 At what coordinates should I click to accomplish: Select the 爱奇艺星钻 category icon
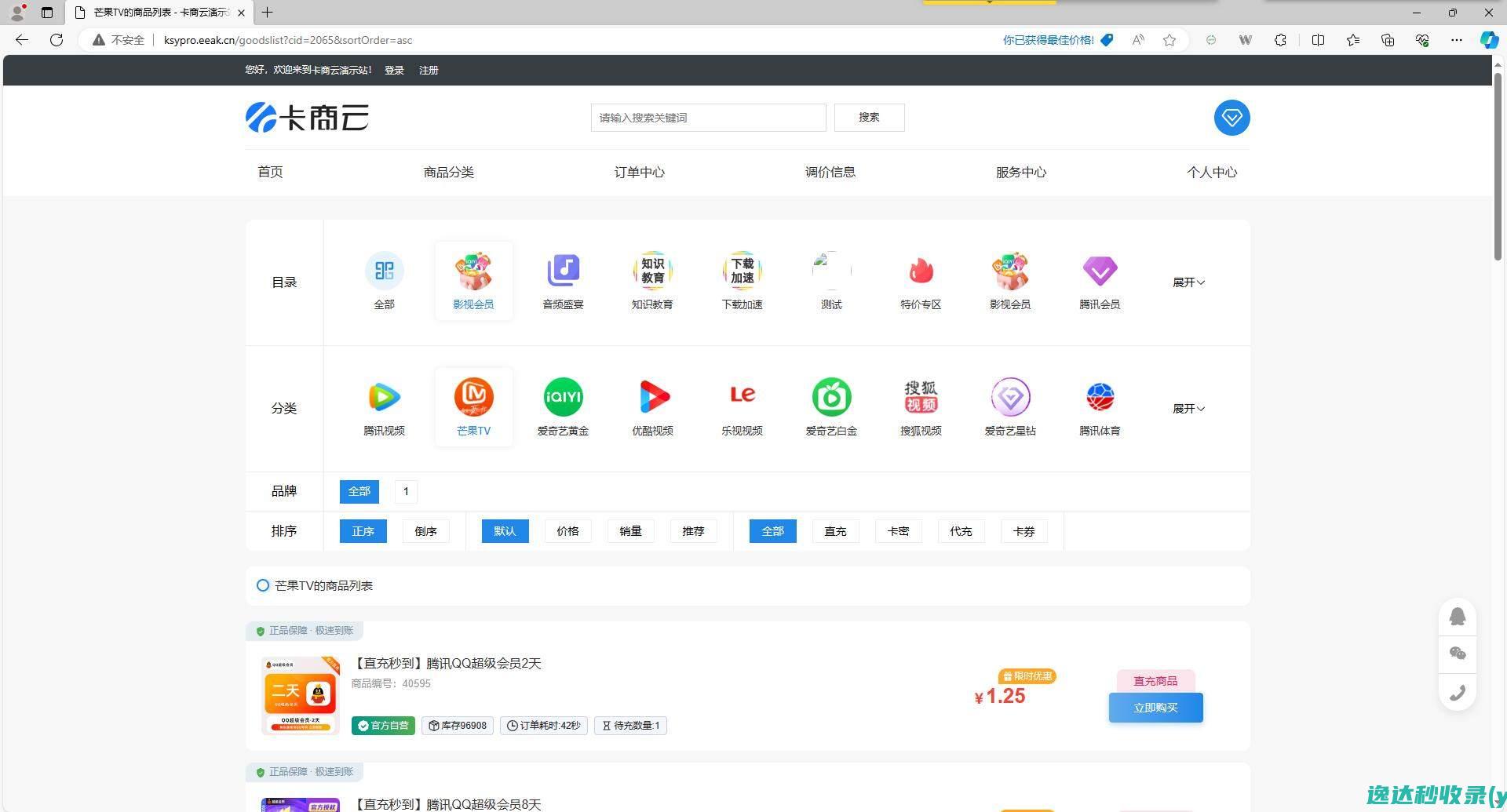coord(1010,397)
